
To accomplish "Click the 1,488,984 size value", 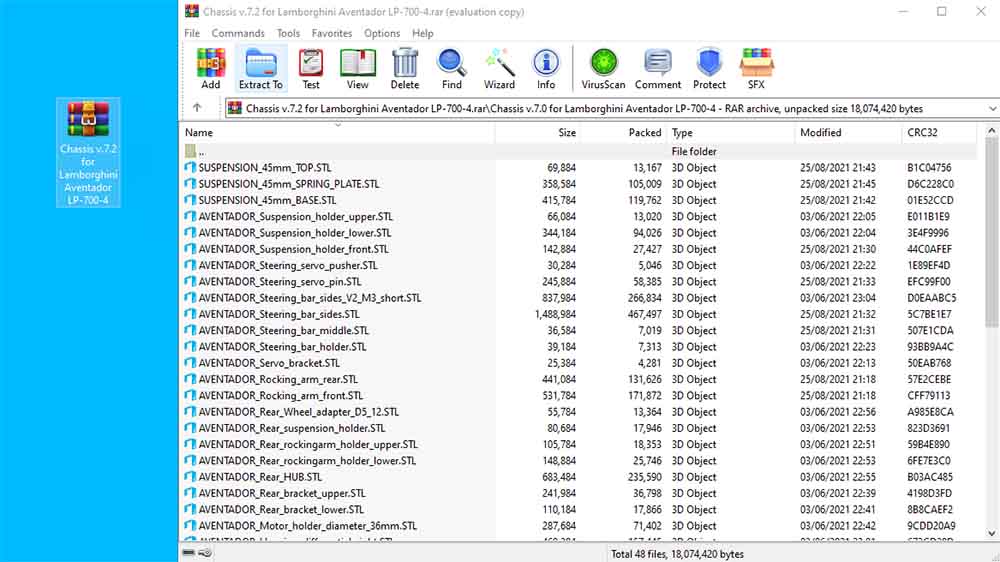I will click(555, 314).
